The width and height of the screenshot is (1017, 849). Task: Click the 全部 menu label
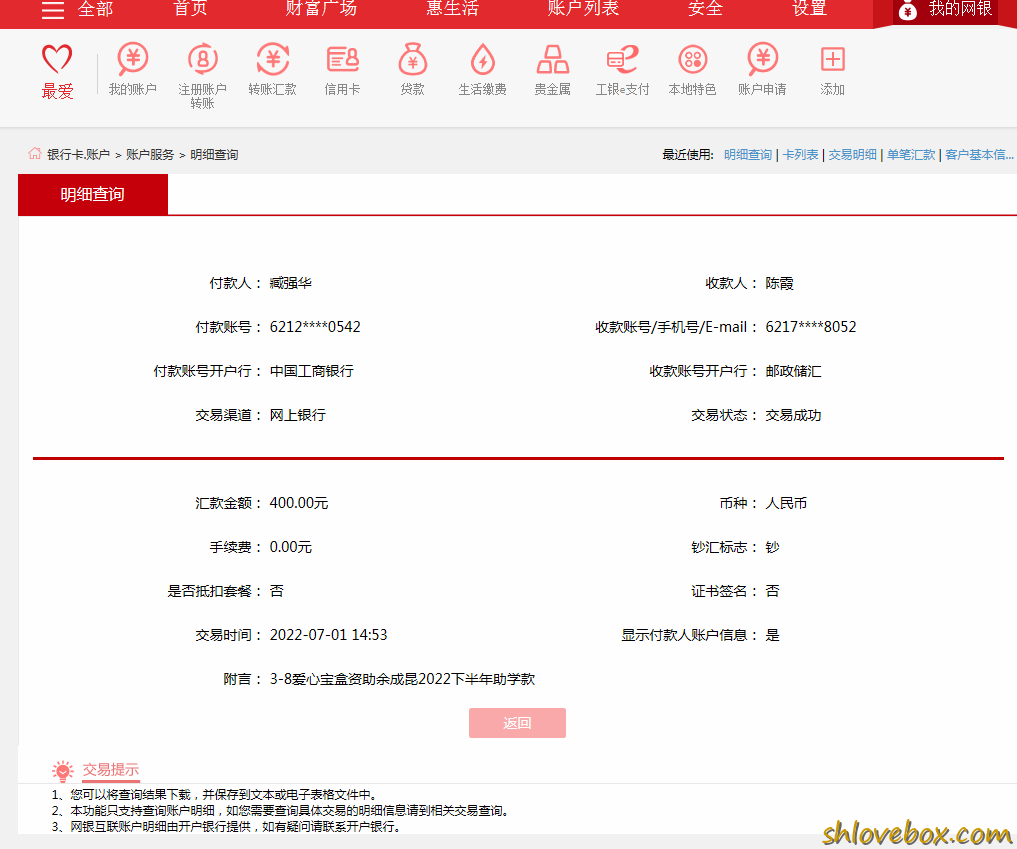tap(95, 9)
